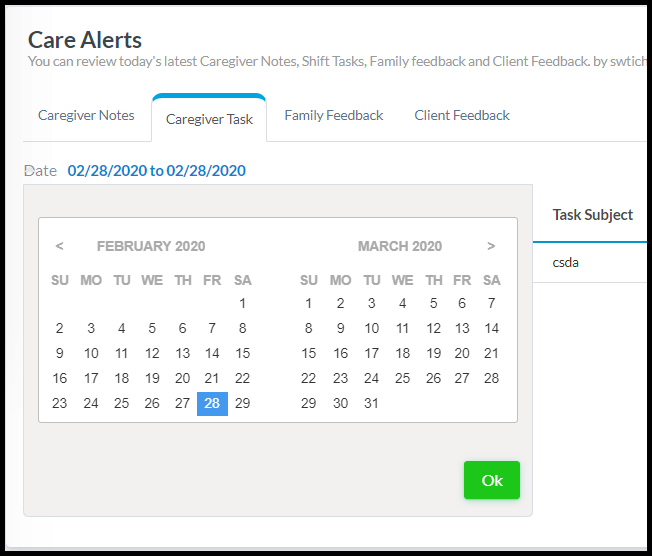652x556 pixels.
Task: Pick February 10 in the calendar
Action: [91, 354]
